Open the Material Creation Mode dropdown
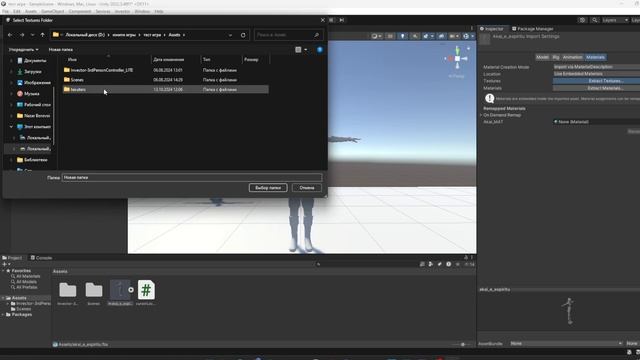The height and width of the screenshot is (360, 640). [596, 67]
